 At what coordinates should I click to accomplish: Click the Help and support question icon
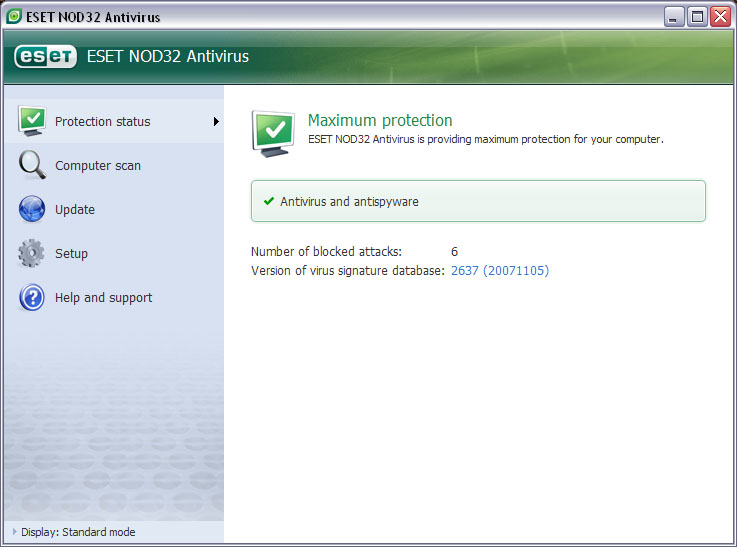(x=32, y=297)
